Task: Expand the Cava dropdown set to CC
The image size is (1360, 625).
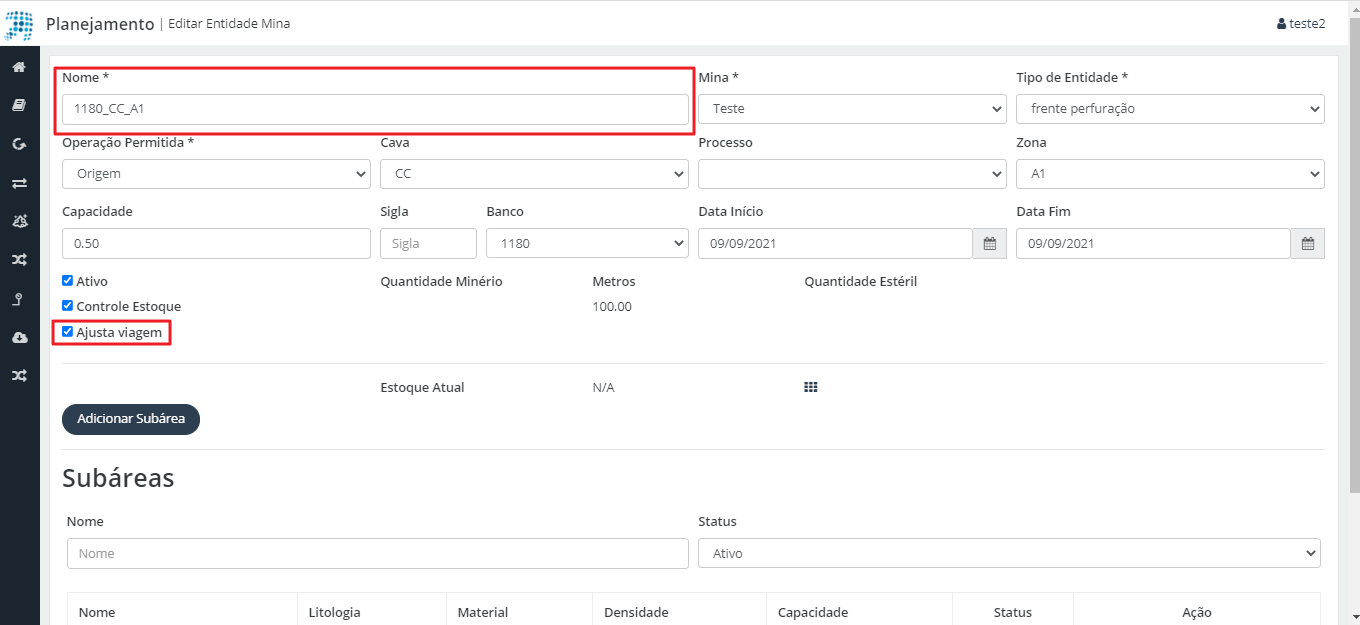Action: (x=534, y=174)
